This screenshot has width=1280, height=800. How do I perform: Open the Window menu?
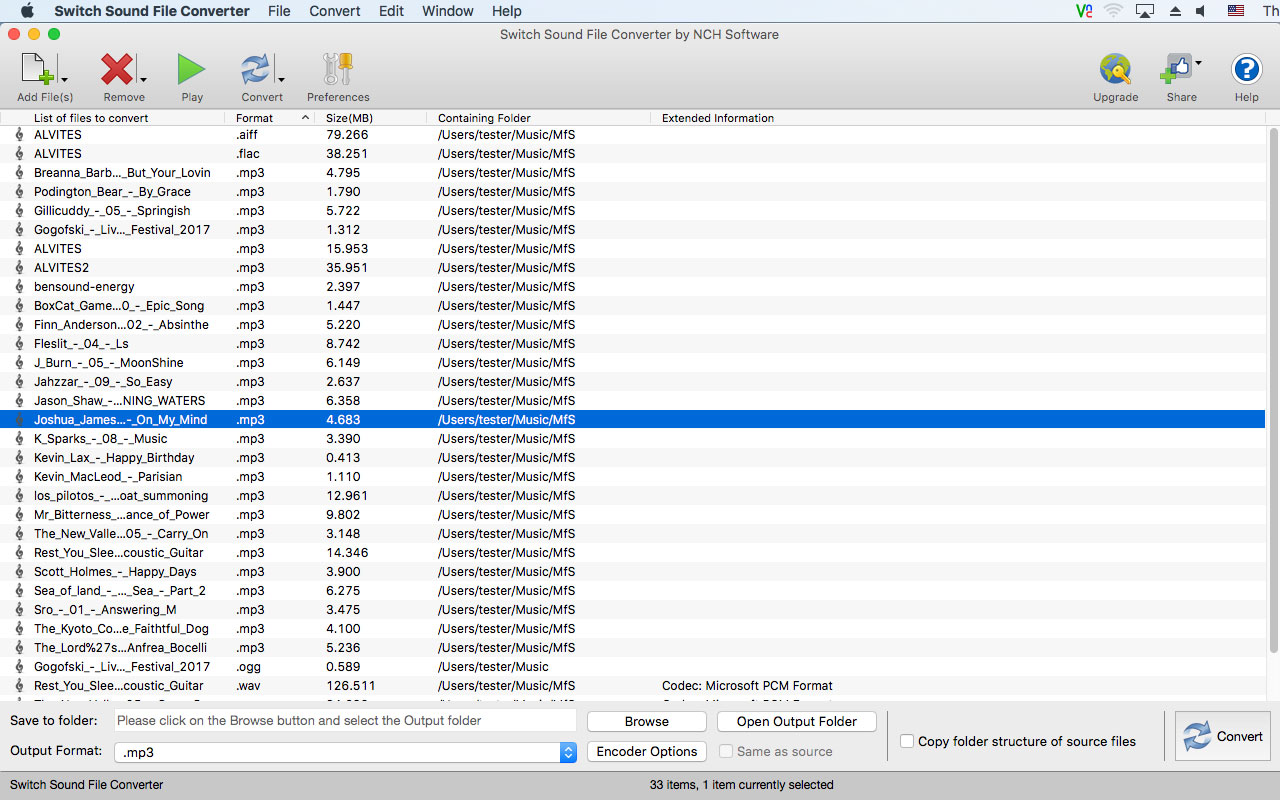(x=448, y=11)
